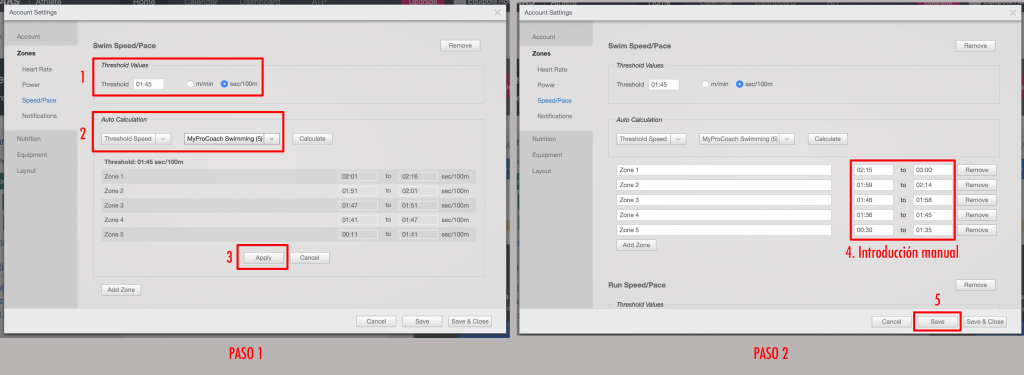Edit Zone 1 name field in PASO 2 window
The width and height of the screenshot is (1024, 375).
(x=724, y=170)
